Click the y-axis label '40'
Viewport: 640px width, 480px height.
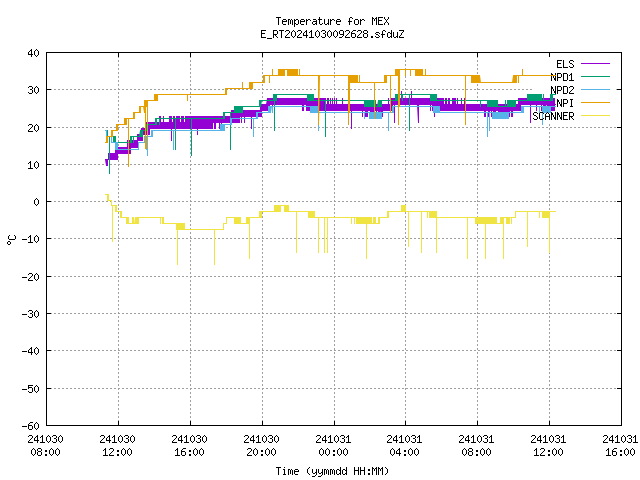33,53
